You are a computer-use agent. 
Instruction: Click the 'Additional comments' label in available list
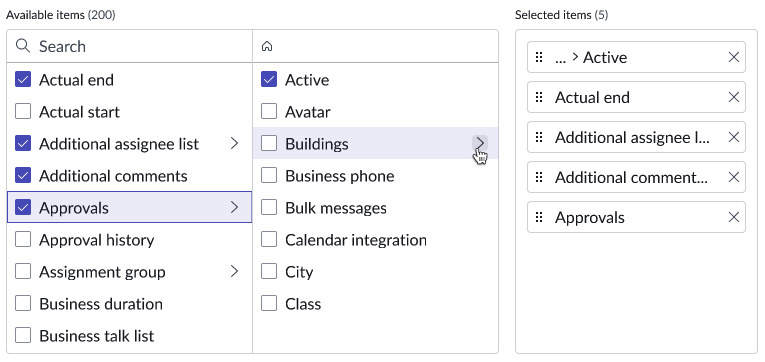[x=113, y=176]
